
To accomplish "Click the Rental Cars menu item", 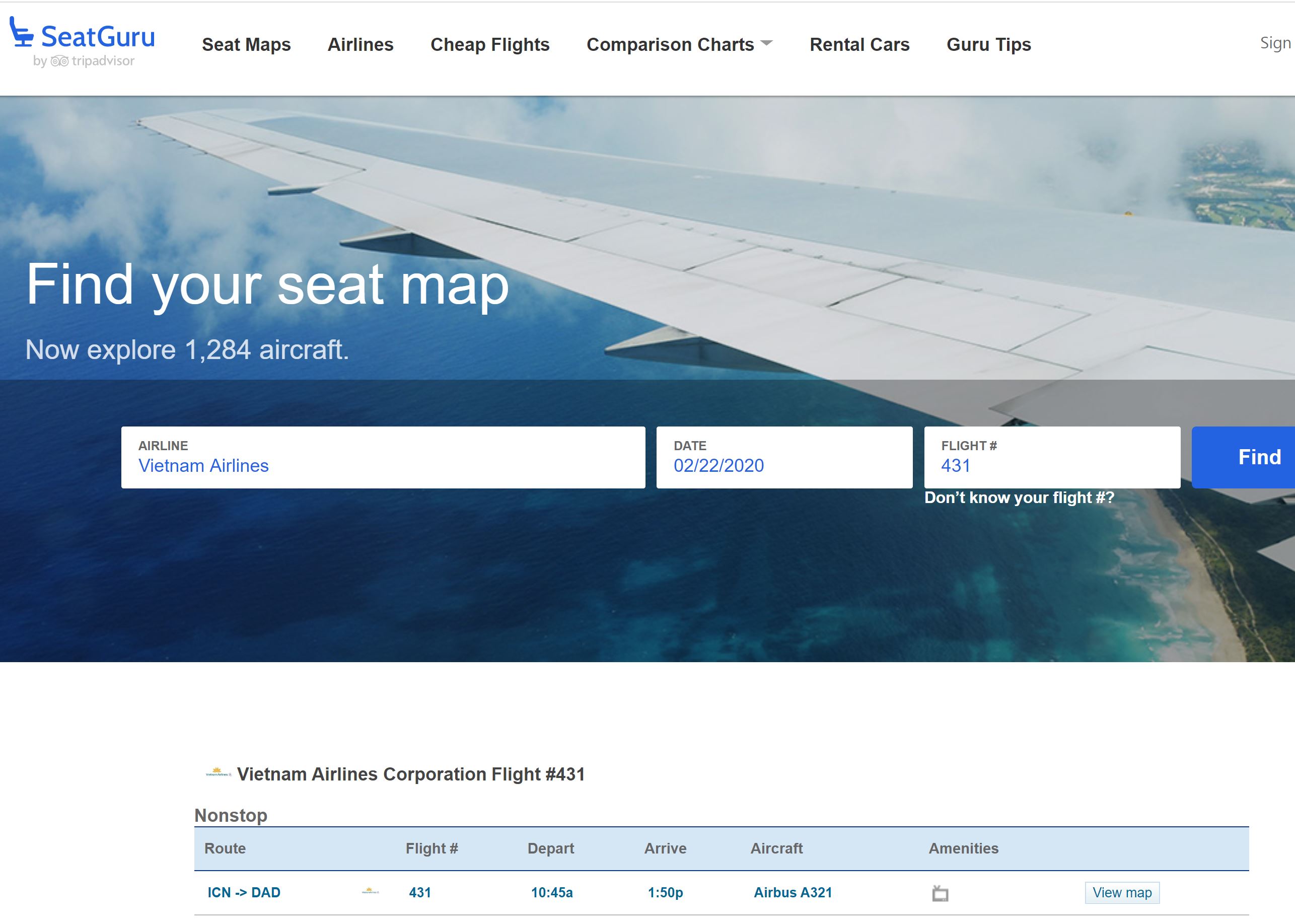I will click(860, 43).
